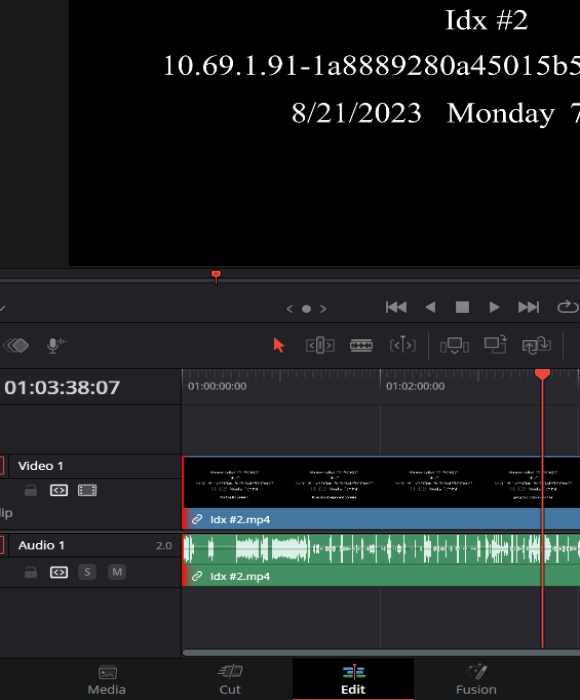
Task: Open the keyframe diamonds tool
Action: 16,345
